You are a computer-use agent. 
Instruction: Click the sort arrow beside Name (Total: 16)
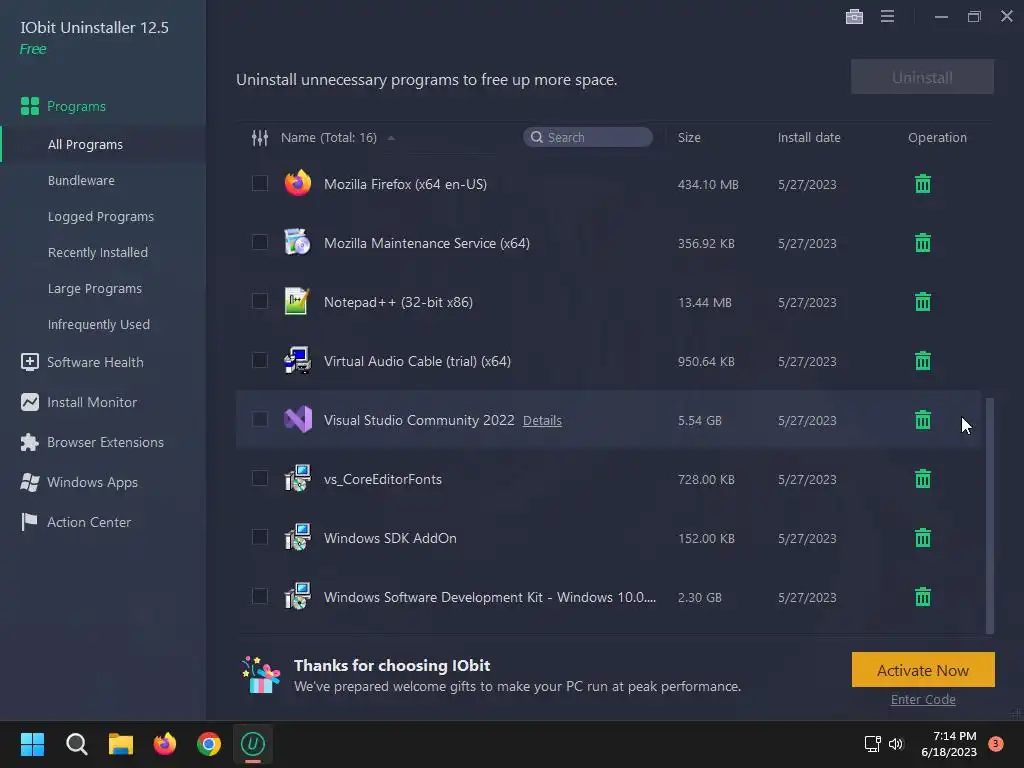click(391, 138)
